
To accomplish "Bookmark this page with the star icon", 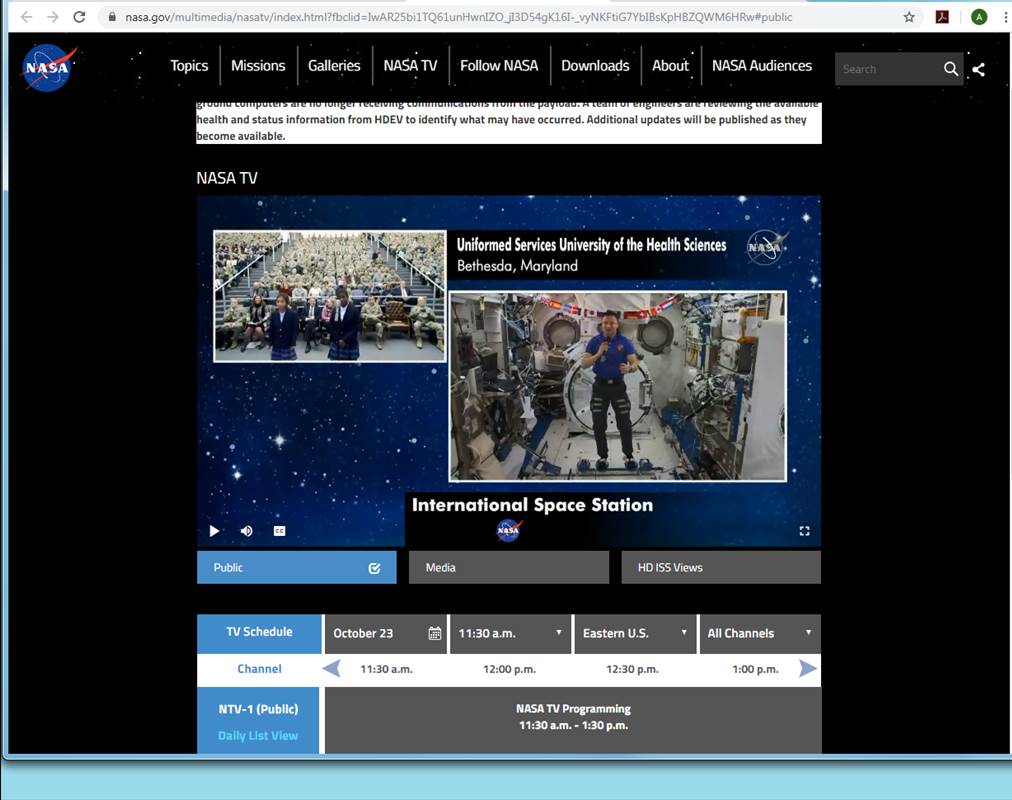I will click(x=909, y=17).
